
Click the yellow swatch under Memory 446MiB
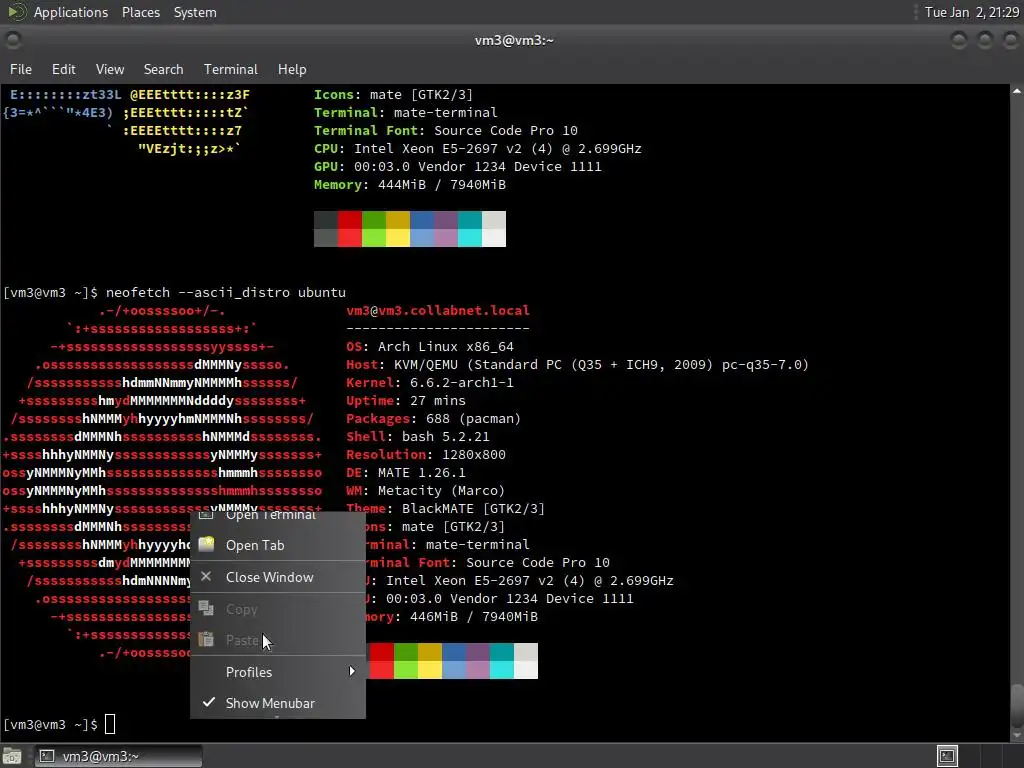point(430,661)
